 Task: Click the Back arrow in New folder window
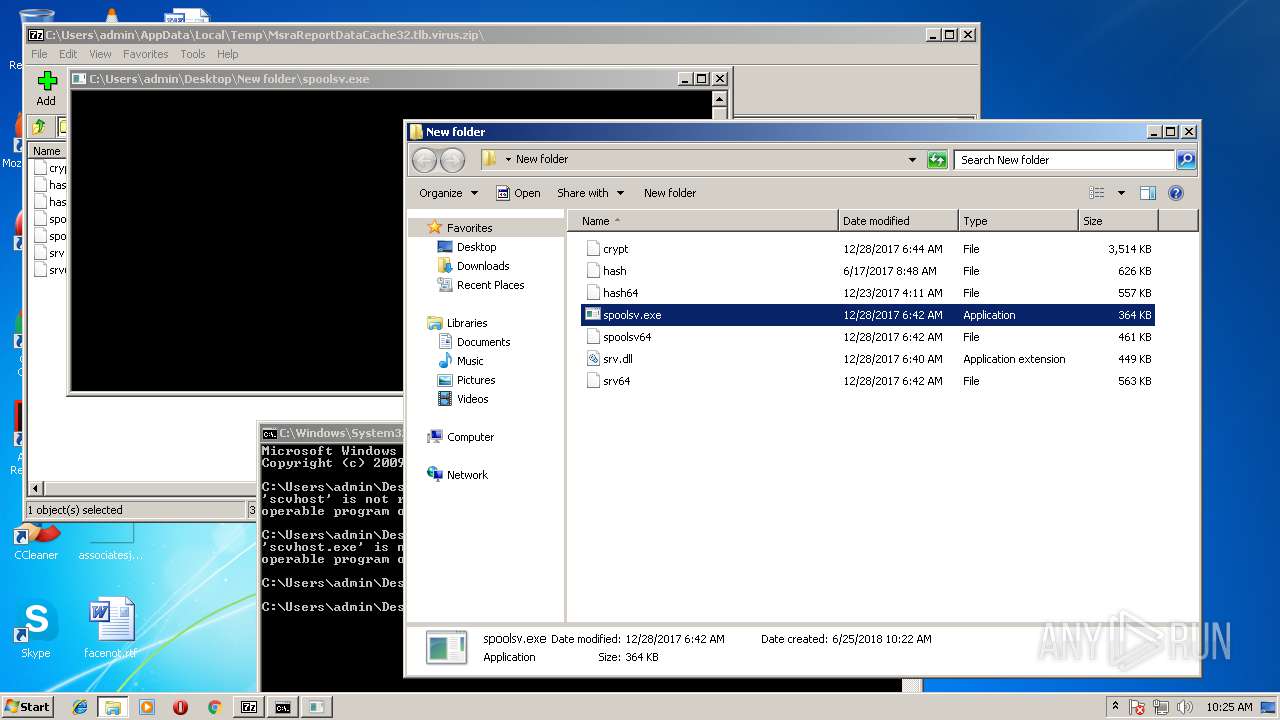[424, 160]
